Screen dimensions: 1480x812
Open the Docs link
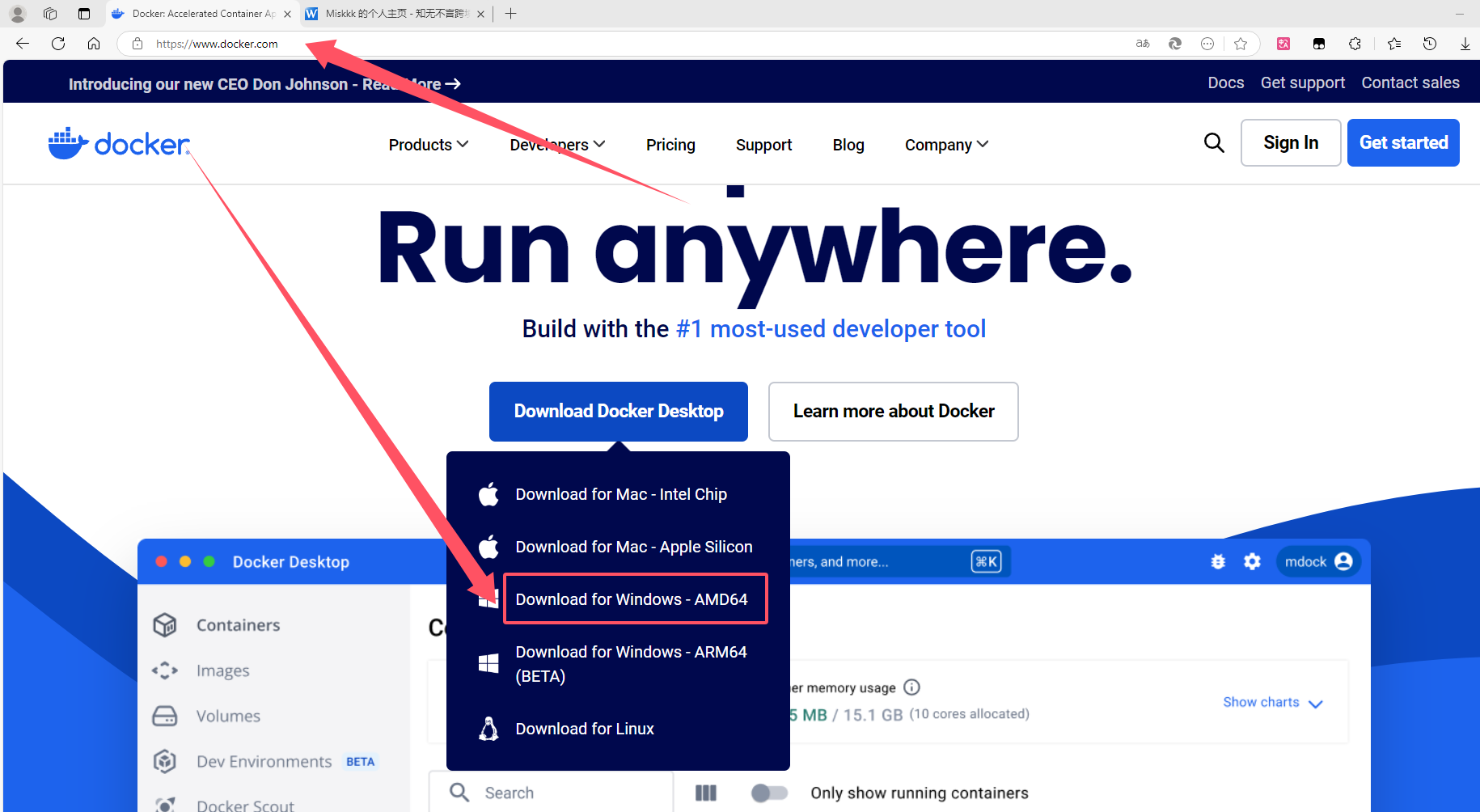[1226, 82]
